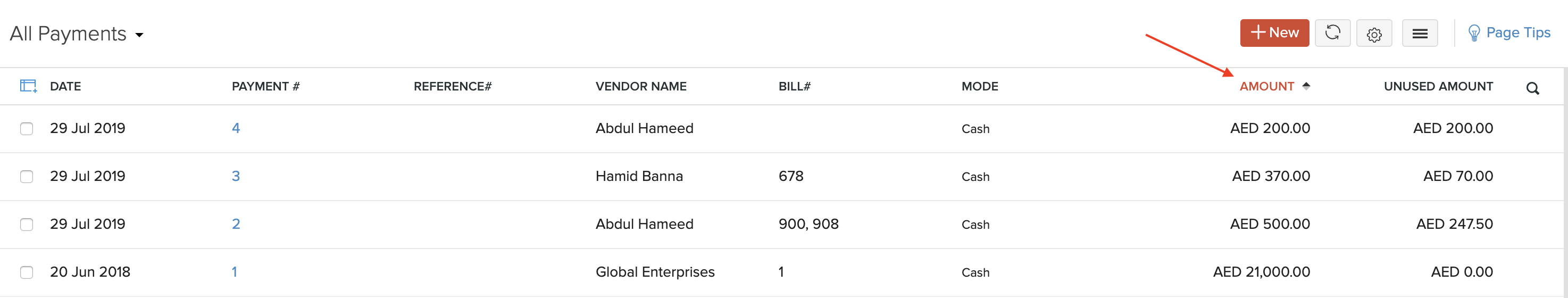Viewport: 1568px width, 298px height.
Task: Tick the Hamid Banna payment checkbox
Action: [x=27, y=177]
